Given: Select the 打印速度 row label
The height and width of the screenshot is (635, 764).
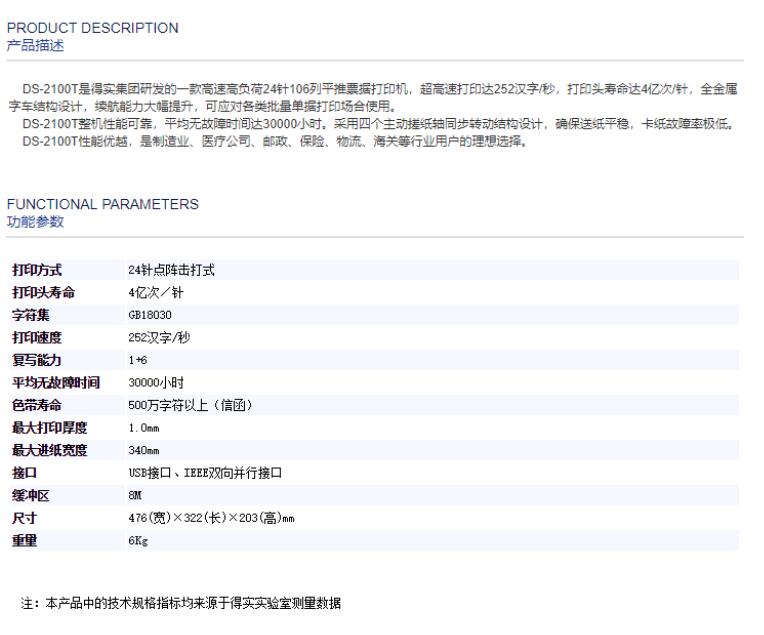Looking at the screenshot, I should (x=36, y=337).
